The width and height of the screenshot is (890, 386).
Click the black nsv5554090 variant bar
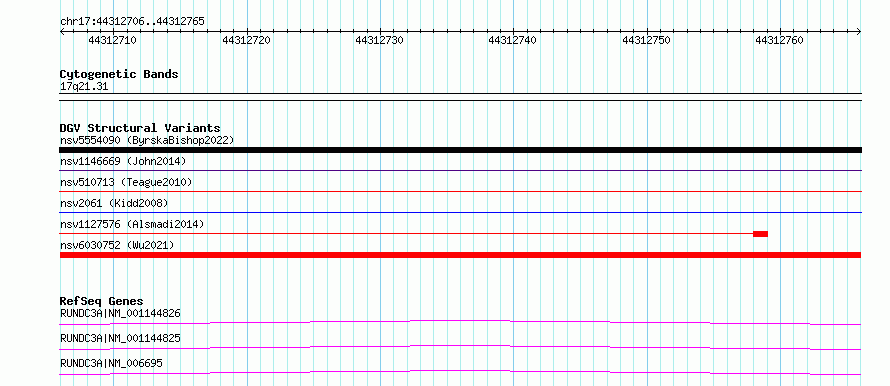[460, 150]
